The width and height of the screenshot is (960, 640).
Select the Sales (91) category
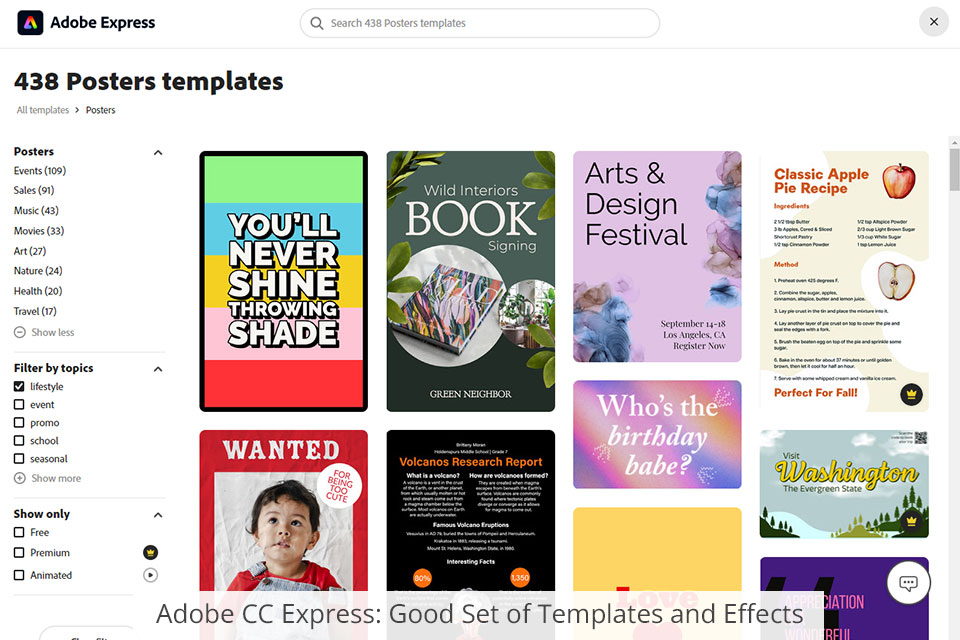pyautogui.click(x=34, y=190)
